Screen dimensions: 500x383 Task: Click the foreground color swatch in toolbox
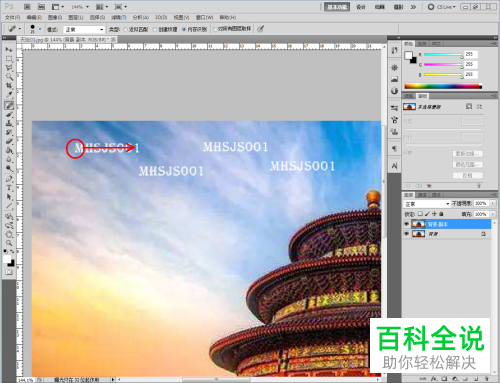[7, 260]
